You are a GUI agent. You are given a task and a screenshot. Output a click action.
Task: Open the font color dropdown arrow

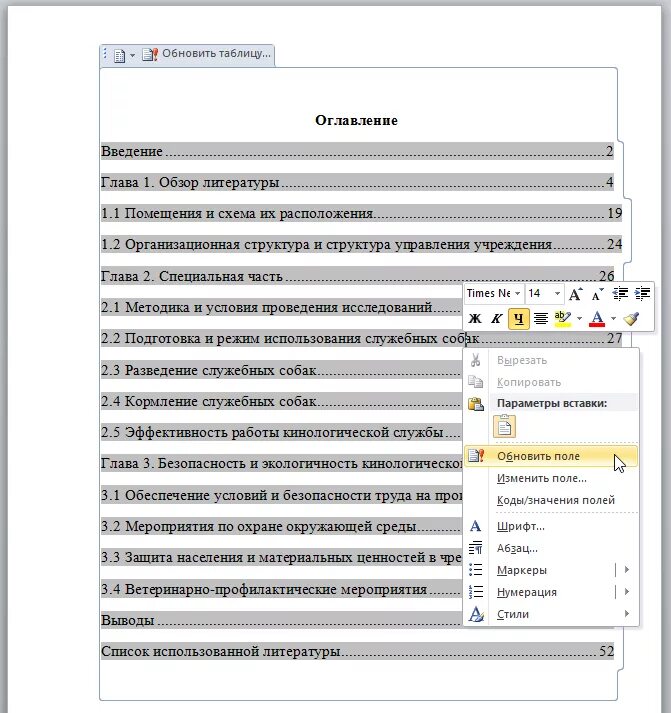pos(613,319)
